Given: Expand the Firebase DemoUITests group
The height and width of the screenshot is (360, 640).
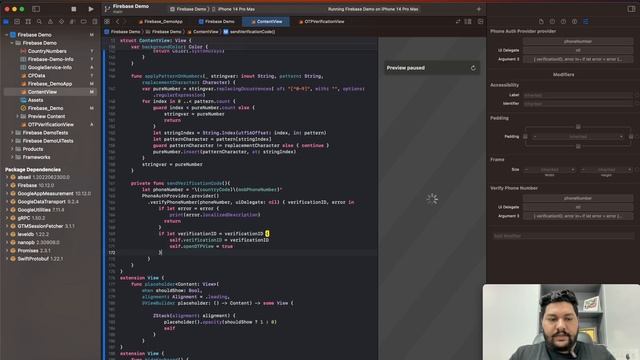Looking at the screenshot, I should coord(12,141).
